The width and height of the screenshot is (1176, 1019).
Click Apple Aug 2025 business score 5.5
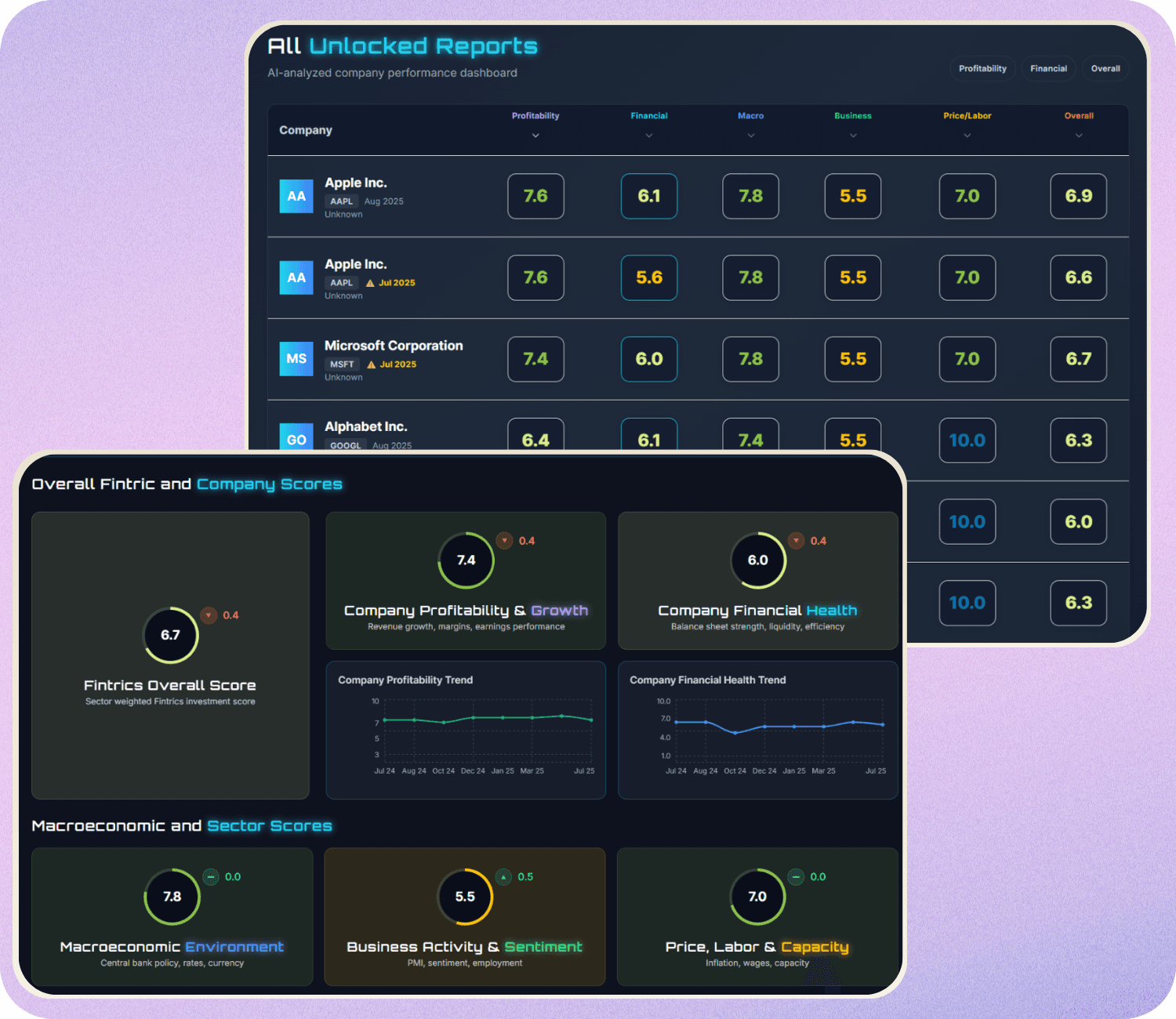[x=853, y=196]
